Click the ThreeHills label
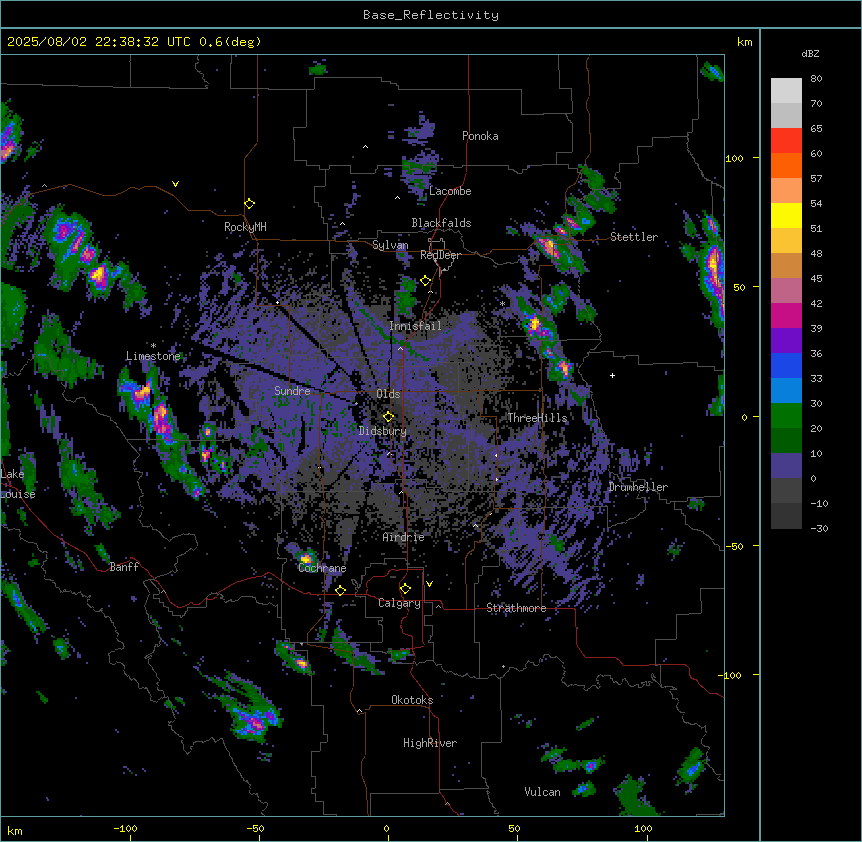Image resolution: width=862 pixels, height=842 pixels. coord(537,418)
